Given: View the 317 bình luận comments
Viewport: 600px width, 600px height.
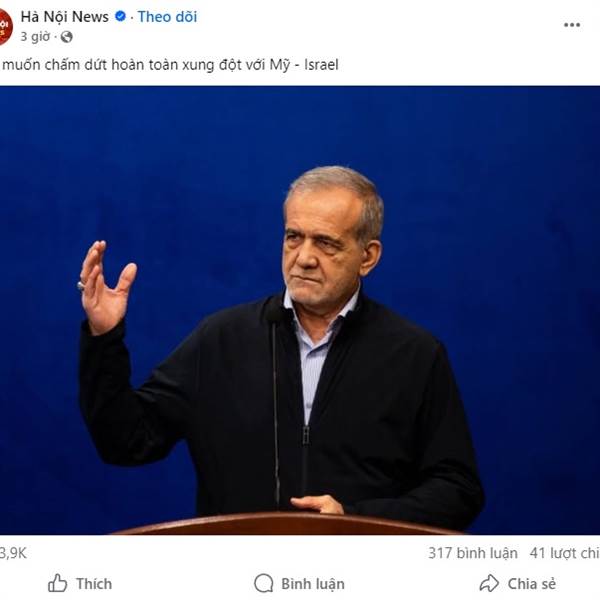Looking at the screenshot, I should [x=473, y=553].
